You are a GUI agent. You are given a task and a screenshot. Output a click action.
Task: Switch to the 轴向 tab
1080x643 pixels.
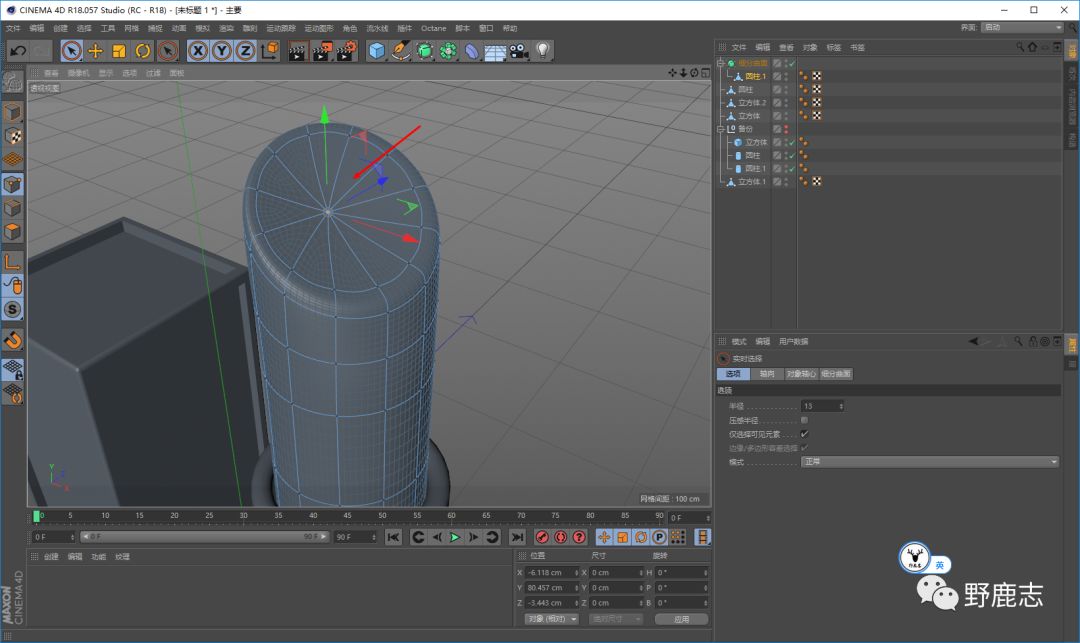tap(767, 374)
